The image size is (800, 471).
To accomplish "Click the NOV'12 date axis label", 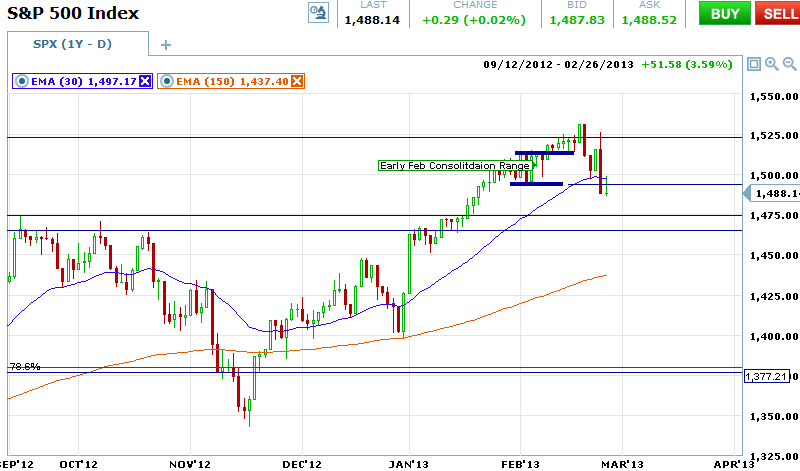I will (190, 464).
